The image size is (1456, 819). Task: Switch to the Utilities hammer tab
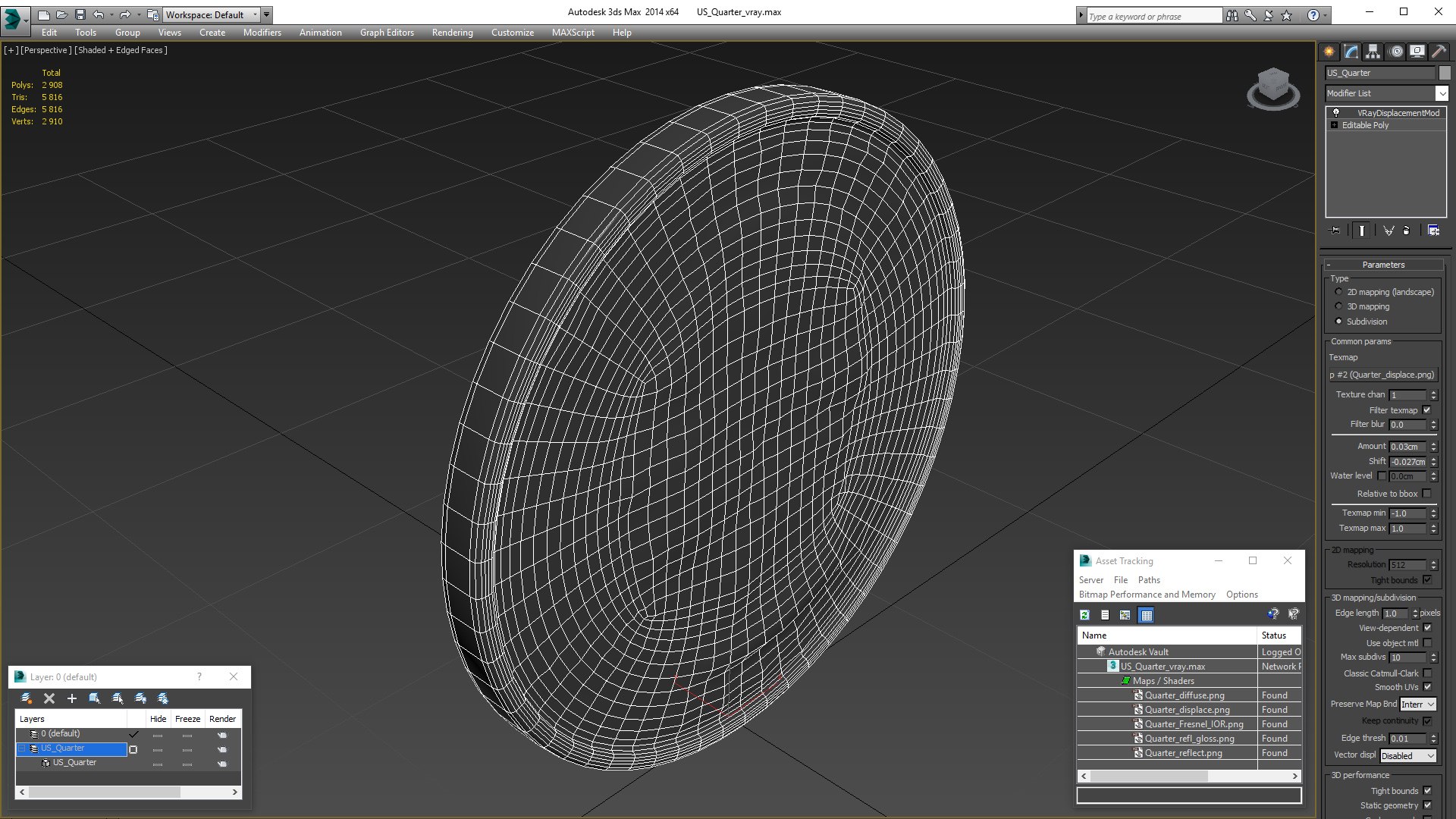point(1438,52)
